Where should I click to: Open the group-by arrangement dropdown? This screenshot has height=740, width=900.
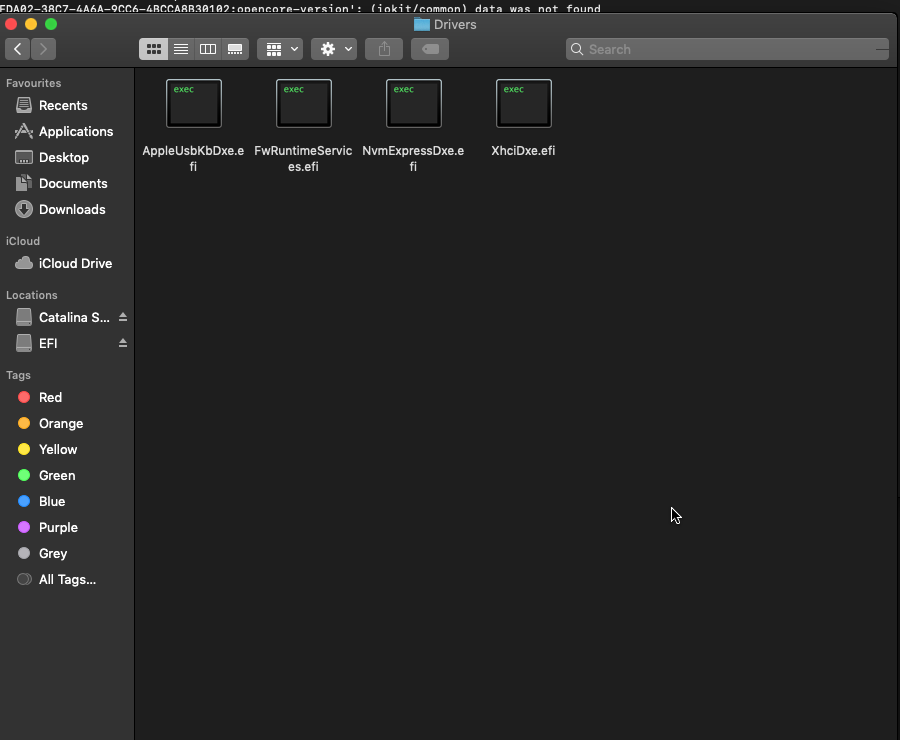point(280,49)
